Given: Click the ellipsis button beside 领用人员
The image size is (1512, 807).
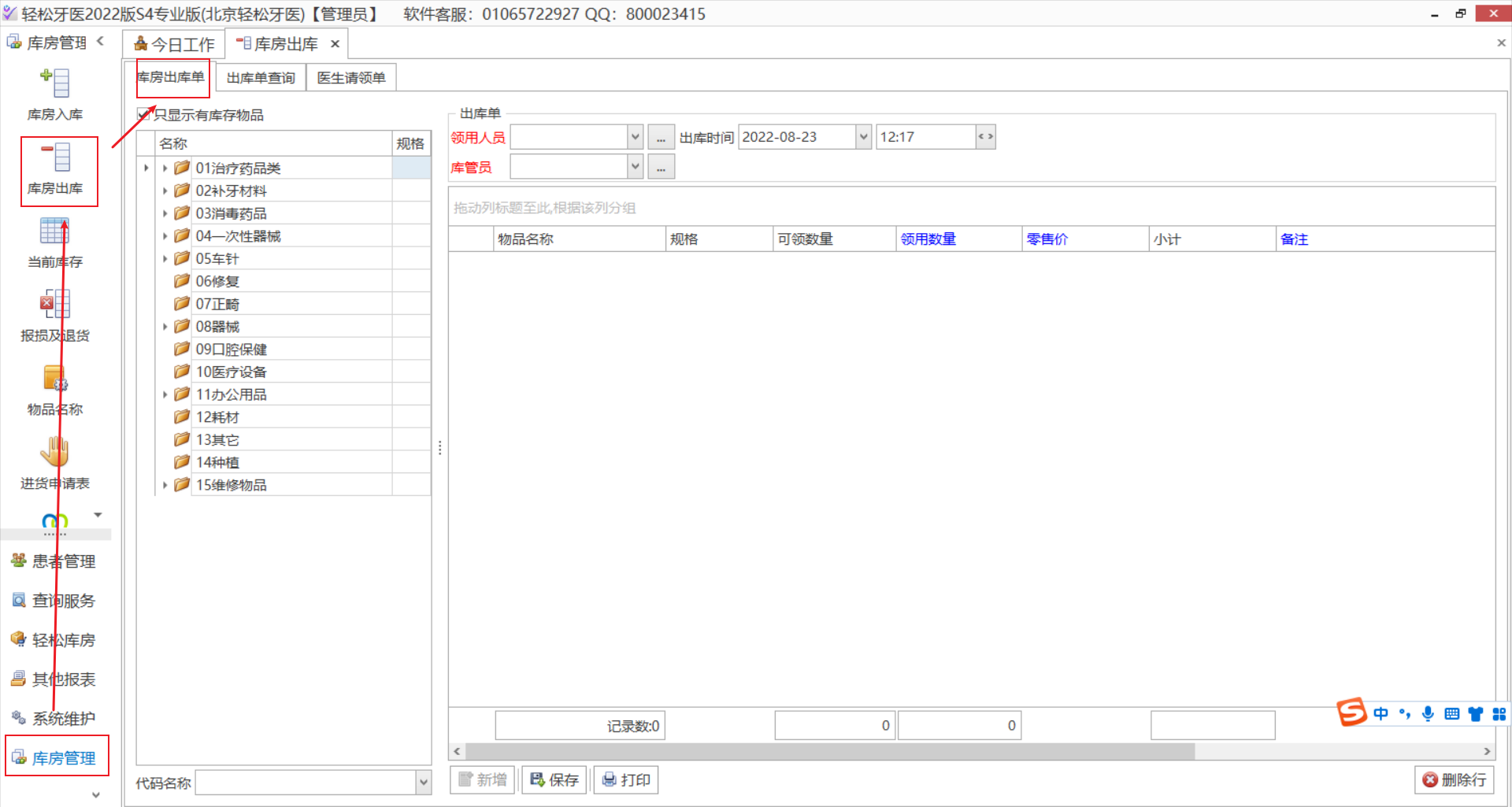Looking at the screenshot, I should [x=661, y=137].
